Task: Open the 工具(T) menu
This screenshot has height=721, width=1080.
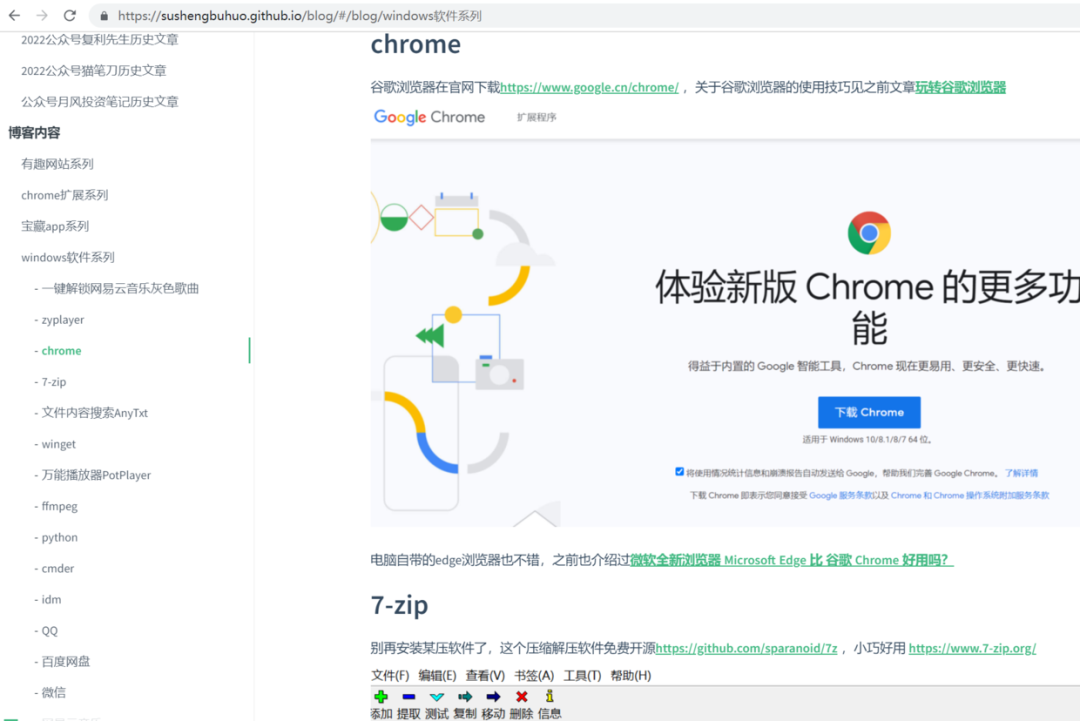Action: pyautogui.click(x=582, y=676)
